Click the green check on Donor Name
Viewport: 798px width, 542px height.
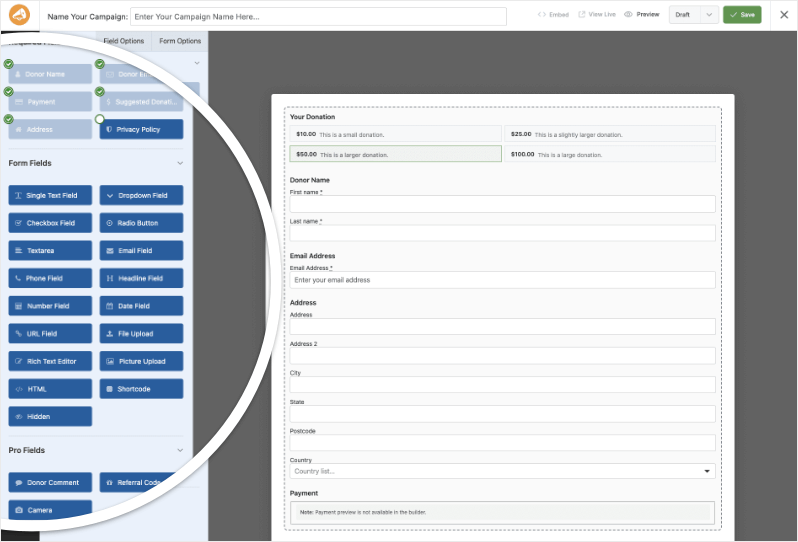click(9, 64)
